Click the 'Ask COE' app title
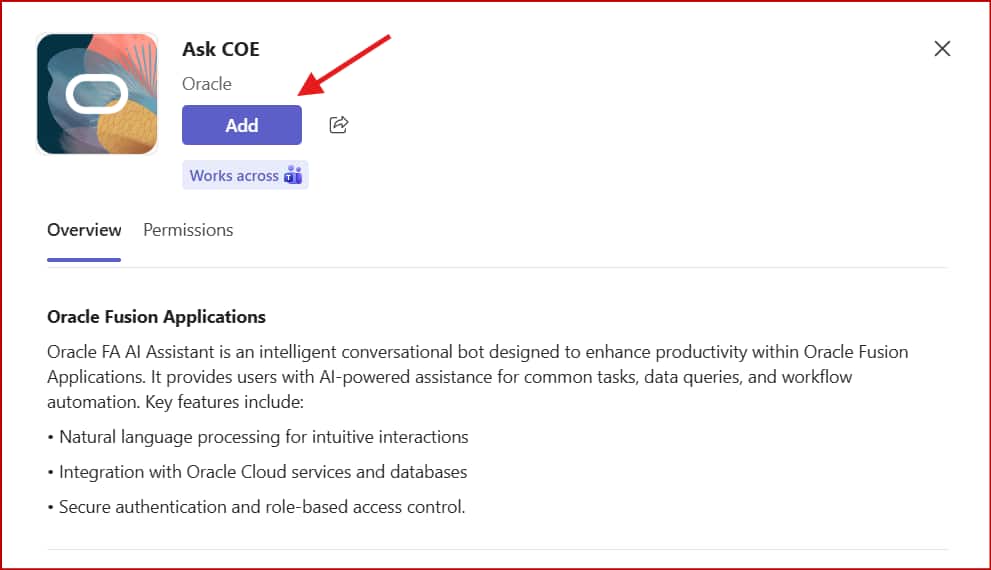The image size is (991, 570). coord(221,49)
